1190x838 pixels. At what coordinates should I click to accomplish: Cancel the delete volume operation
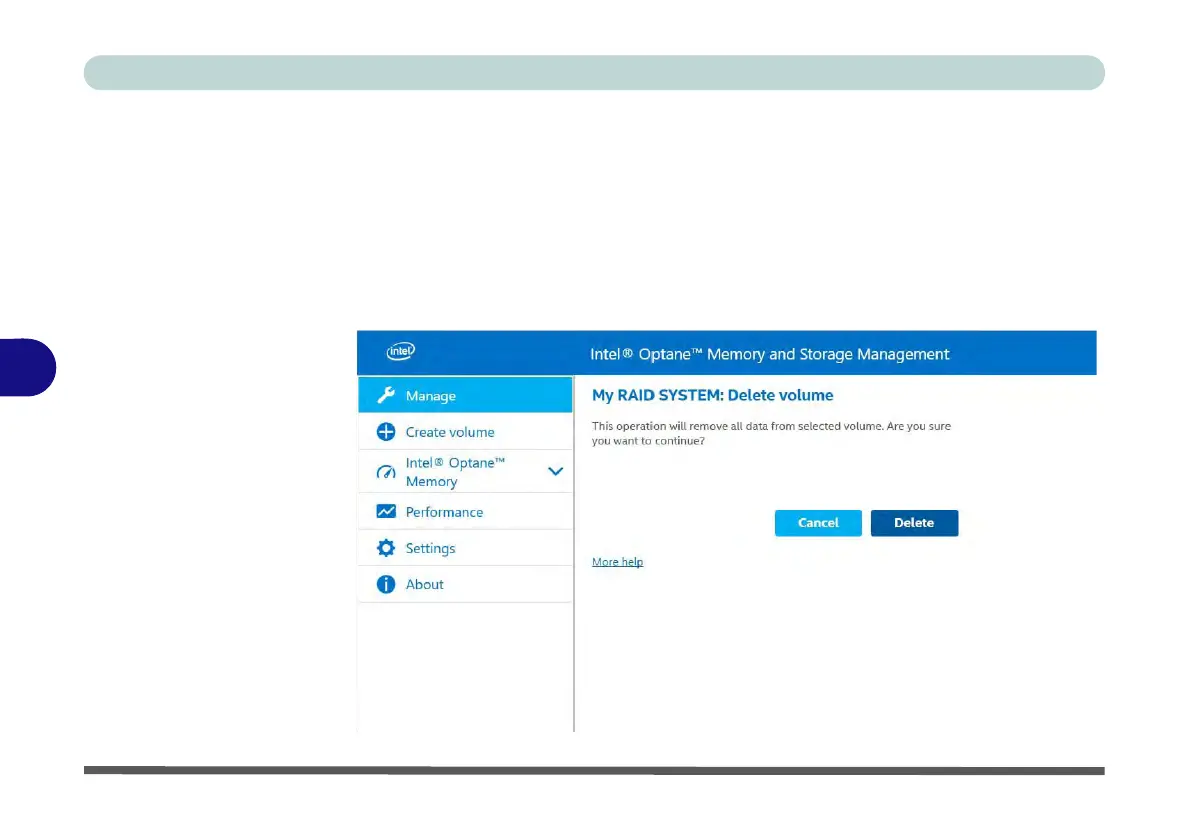(x=818, y=523)
